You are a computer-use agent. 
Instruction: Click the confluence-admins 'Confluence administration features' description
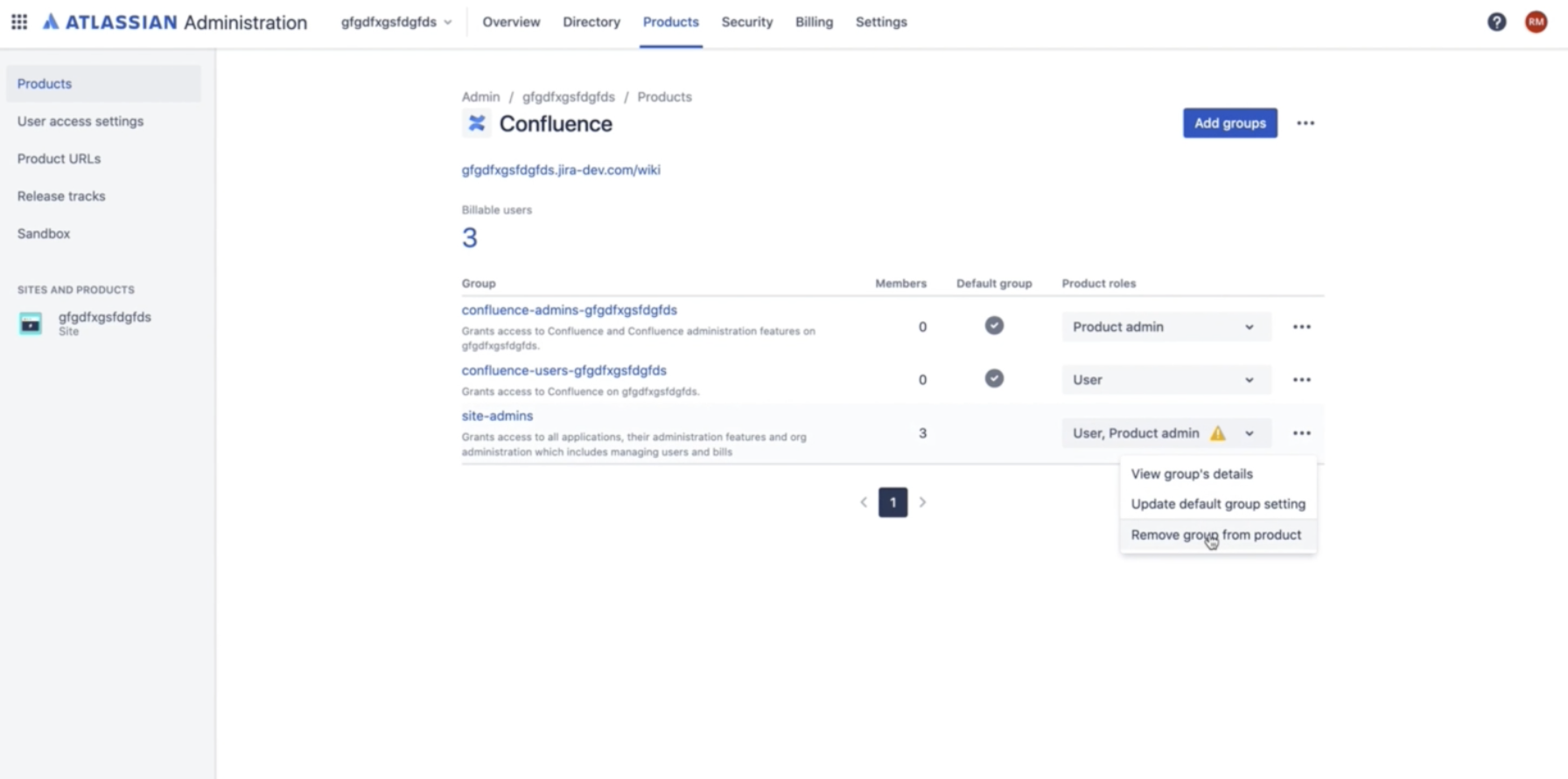[639, 338]
